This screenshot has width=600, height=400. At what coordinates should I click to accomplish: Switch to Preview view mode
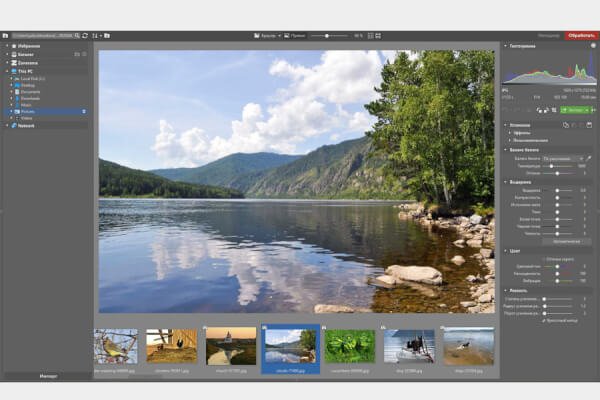[x=295, y=36]
